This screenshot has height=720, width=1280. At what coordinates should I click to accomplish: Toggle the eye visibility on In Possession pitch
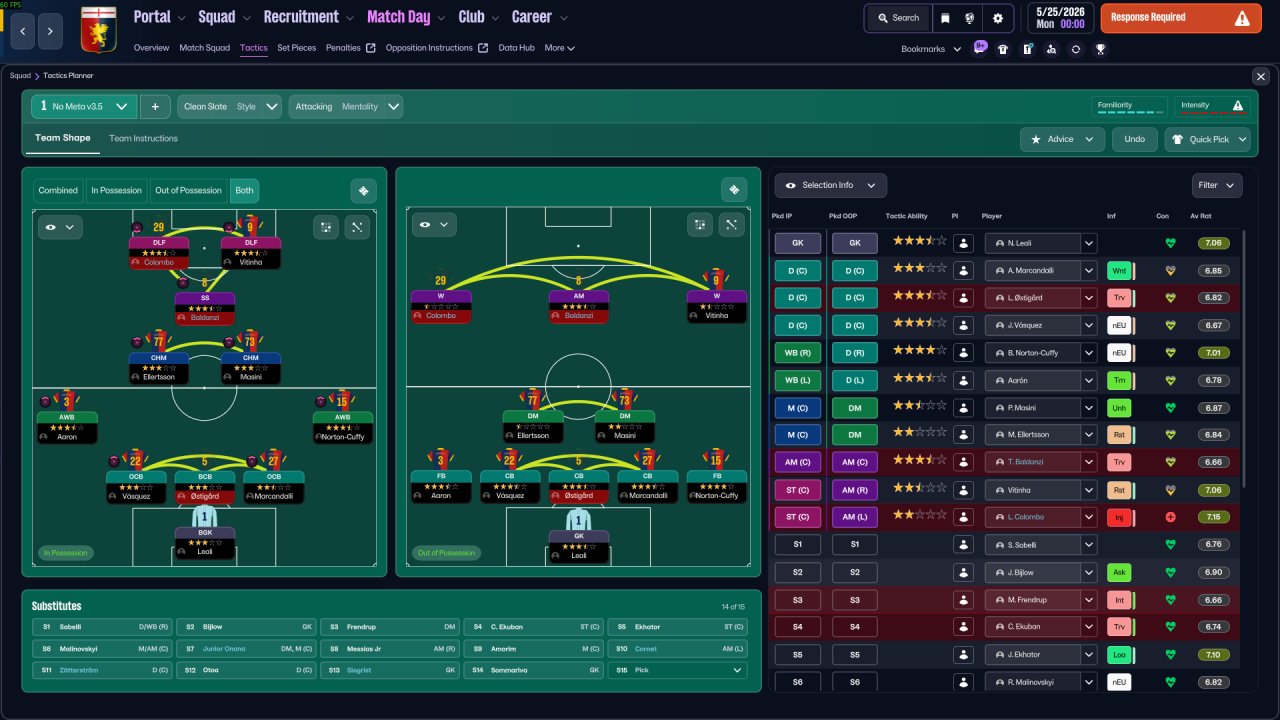pyautogui.click(x=58, y=227)
